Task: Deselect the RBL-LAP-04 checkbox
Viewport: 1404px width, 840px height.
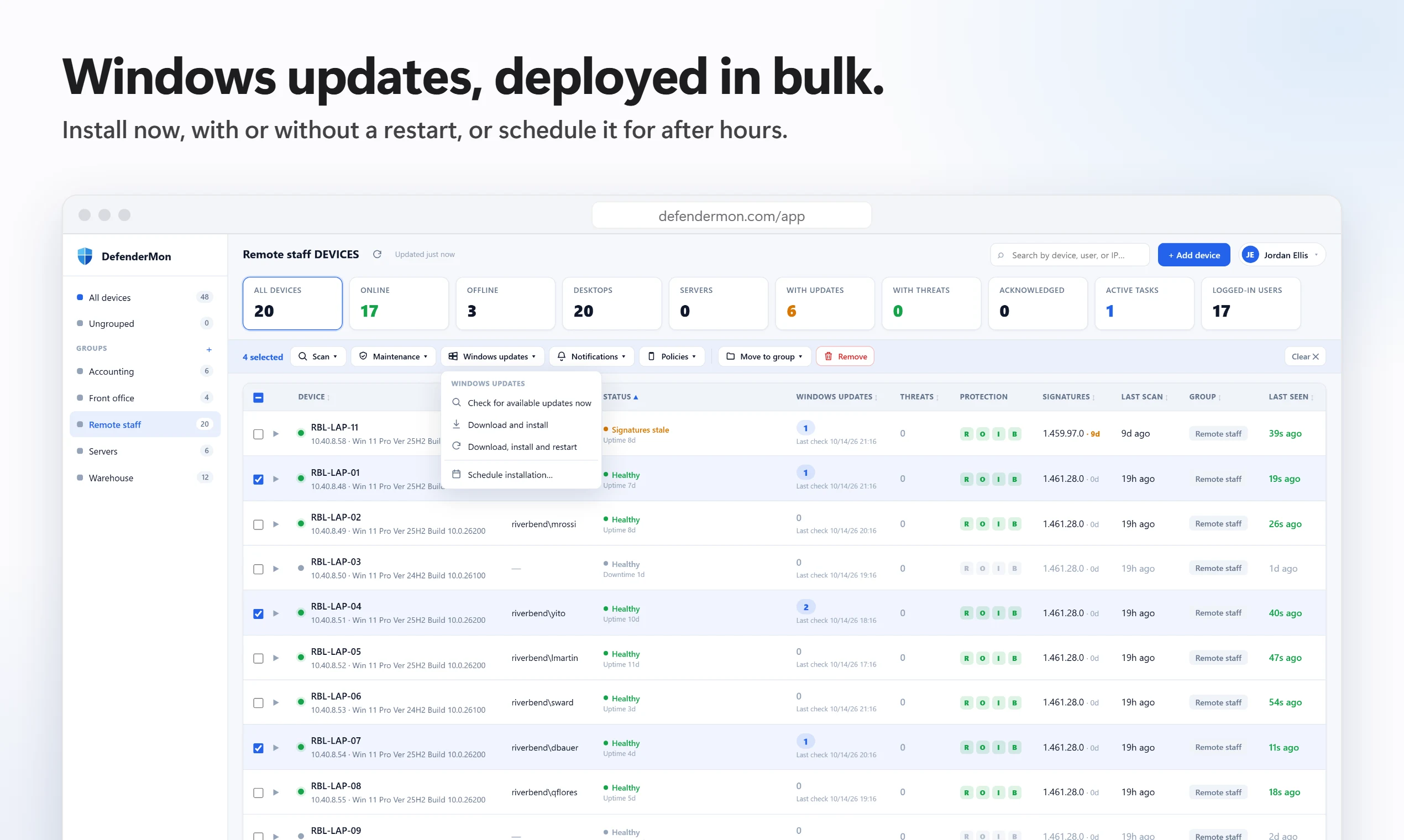Action: tap(258, 613)
